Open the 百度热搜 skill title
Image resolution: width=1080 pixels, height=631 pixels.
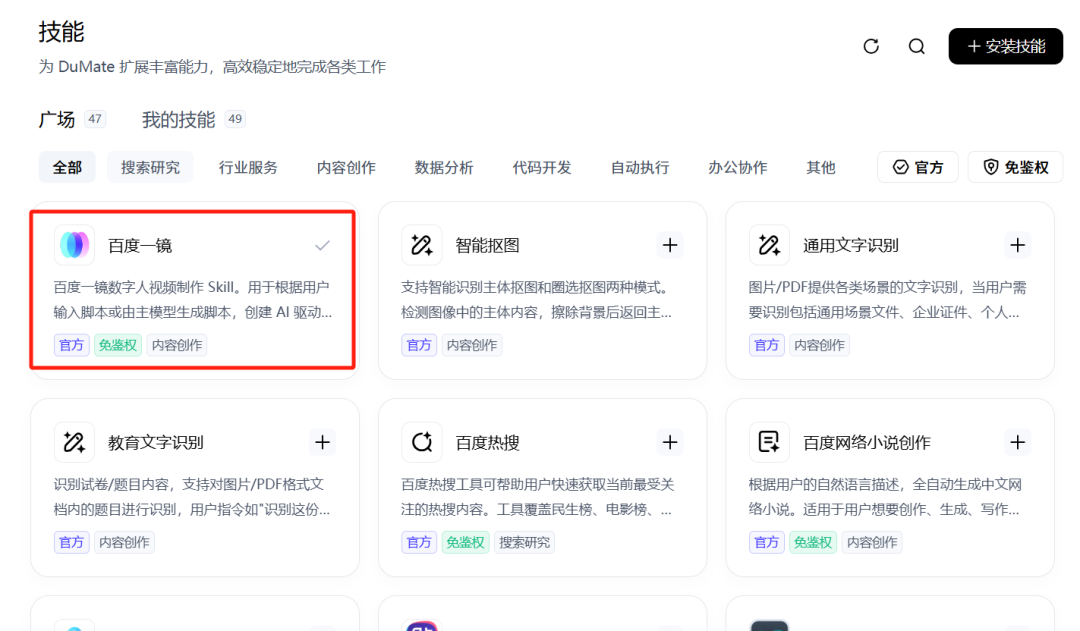click(x=487, y=443)
